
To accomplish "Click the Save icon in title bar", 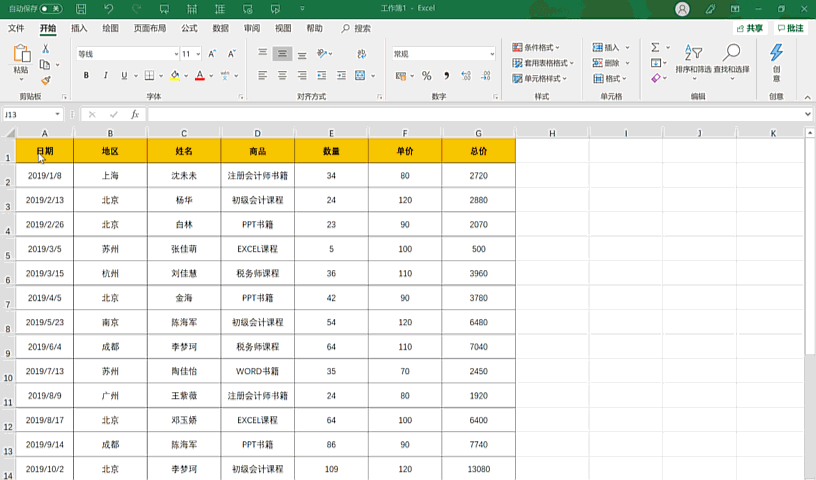I will 81,9.
